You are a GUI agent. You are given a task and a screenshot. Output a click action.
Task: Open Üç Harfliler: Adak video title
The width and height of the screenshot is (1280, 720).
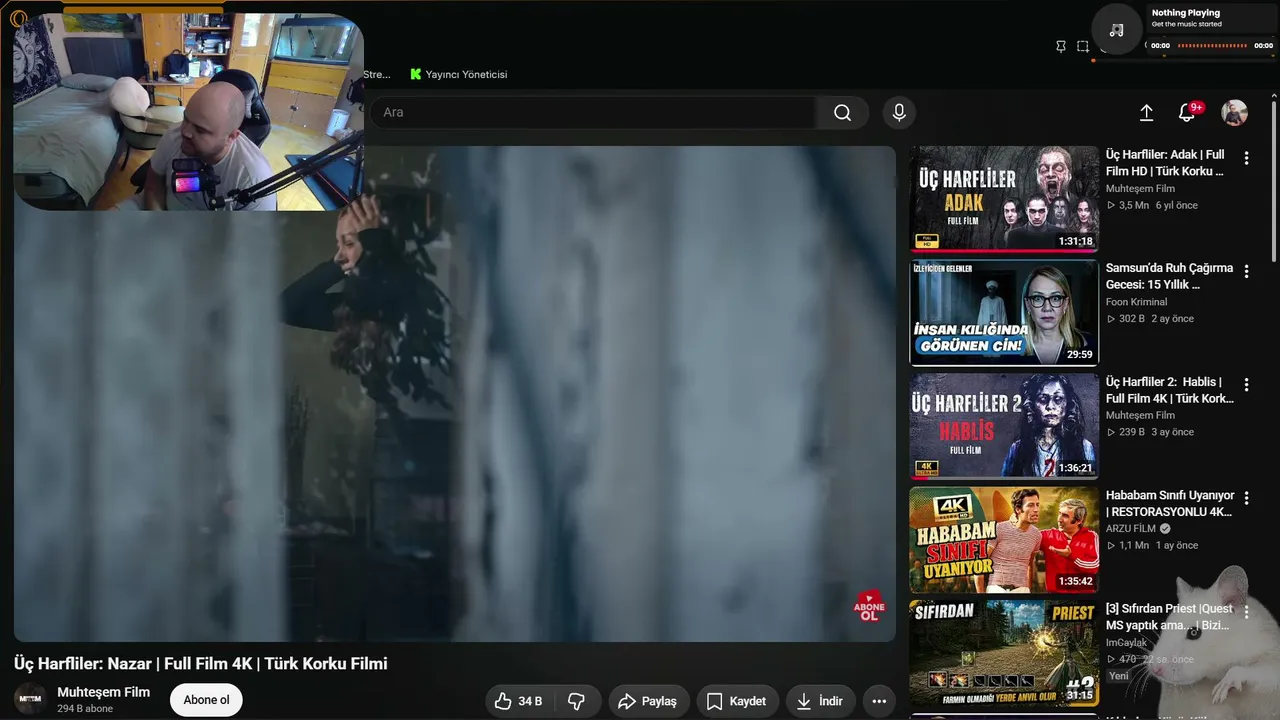(1165, 163)
